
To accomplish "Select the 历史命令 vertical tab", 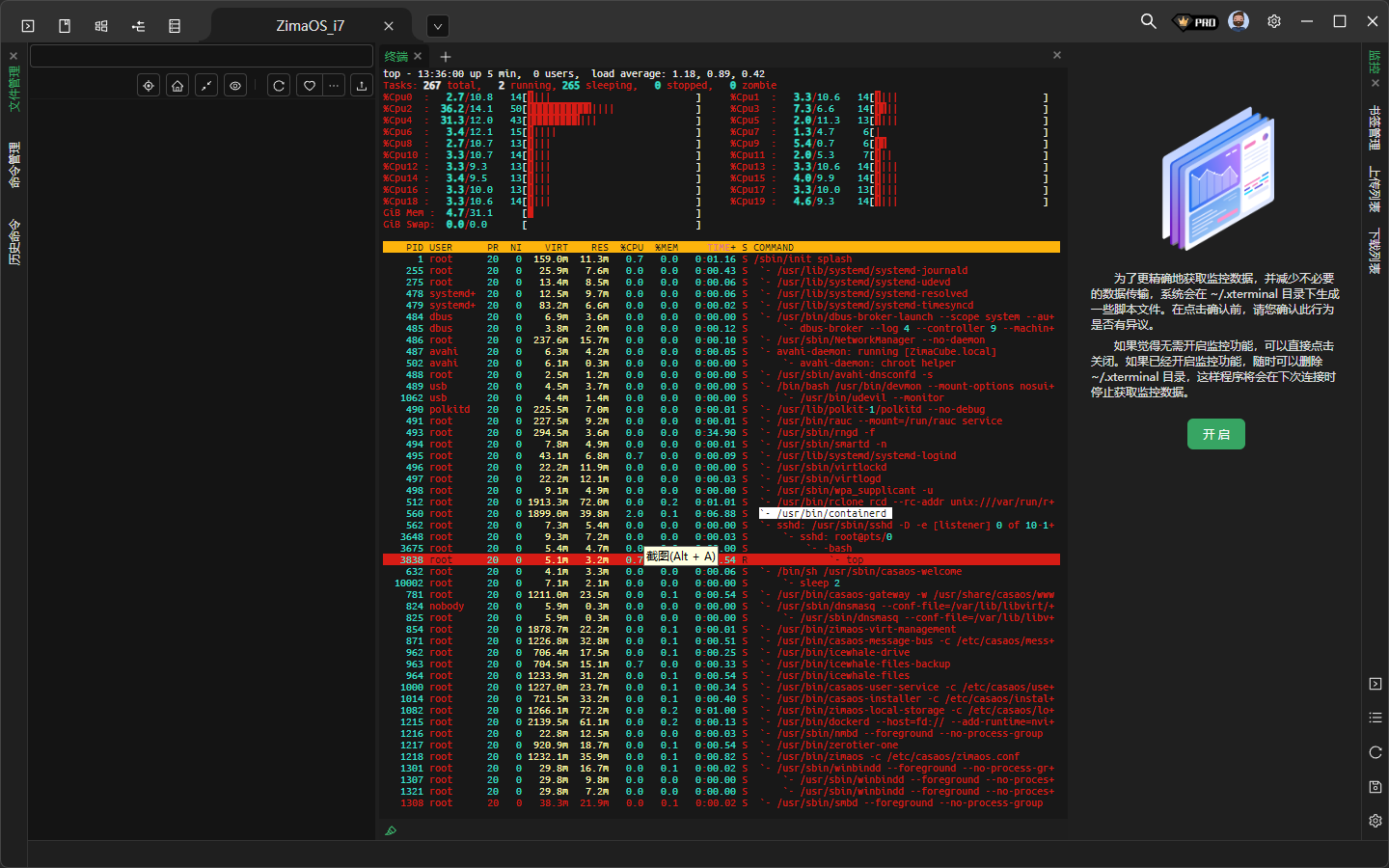I will coord(14,242).
